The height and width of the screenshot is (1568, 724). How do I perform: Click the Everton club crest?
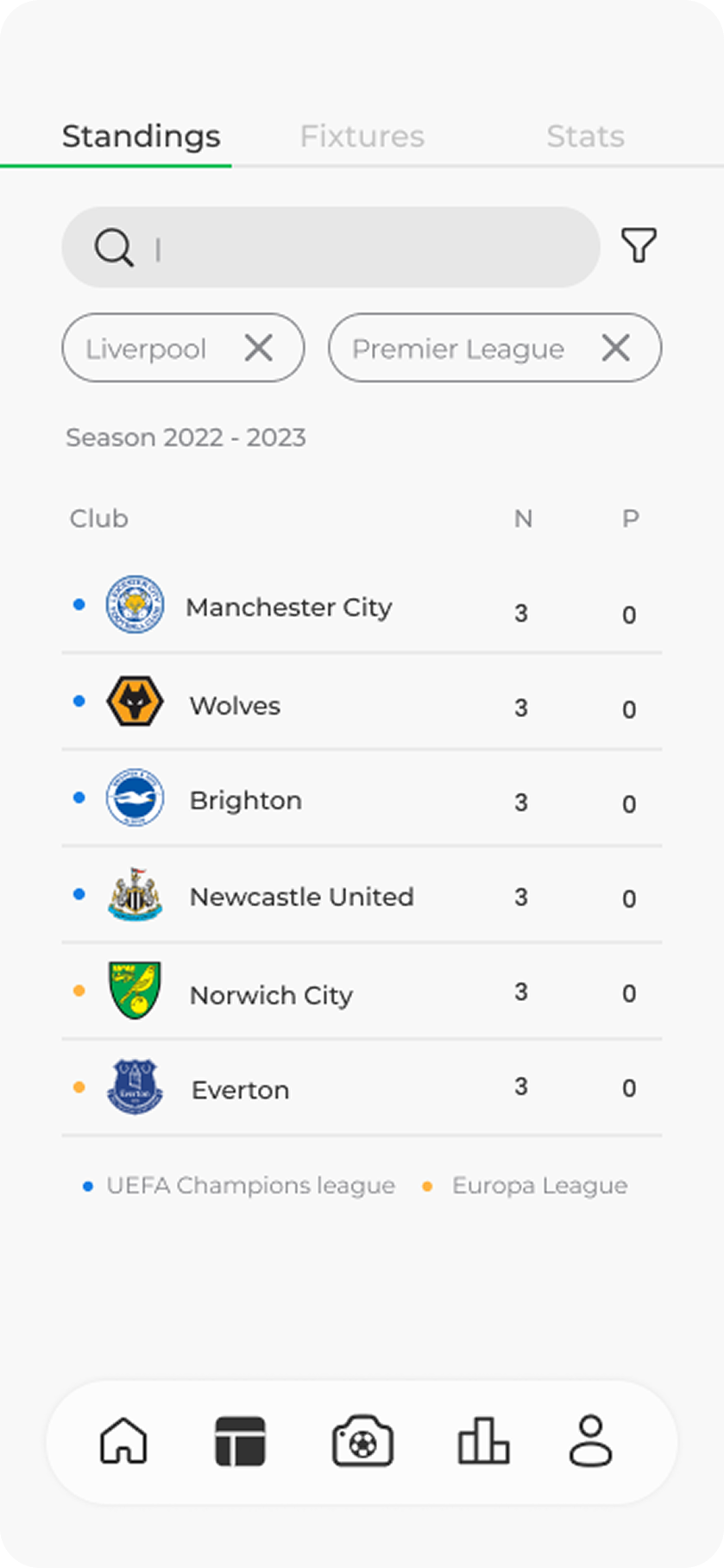(x=135, y=1086)
